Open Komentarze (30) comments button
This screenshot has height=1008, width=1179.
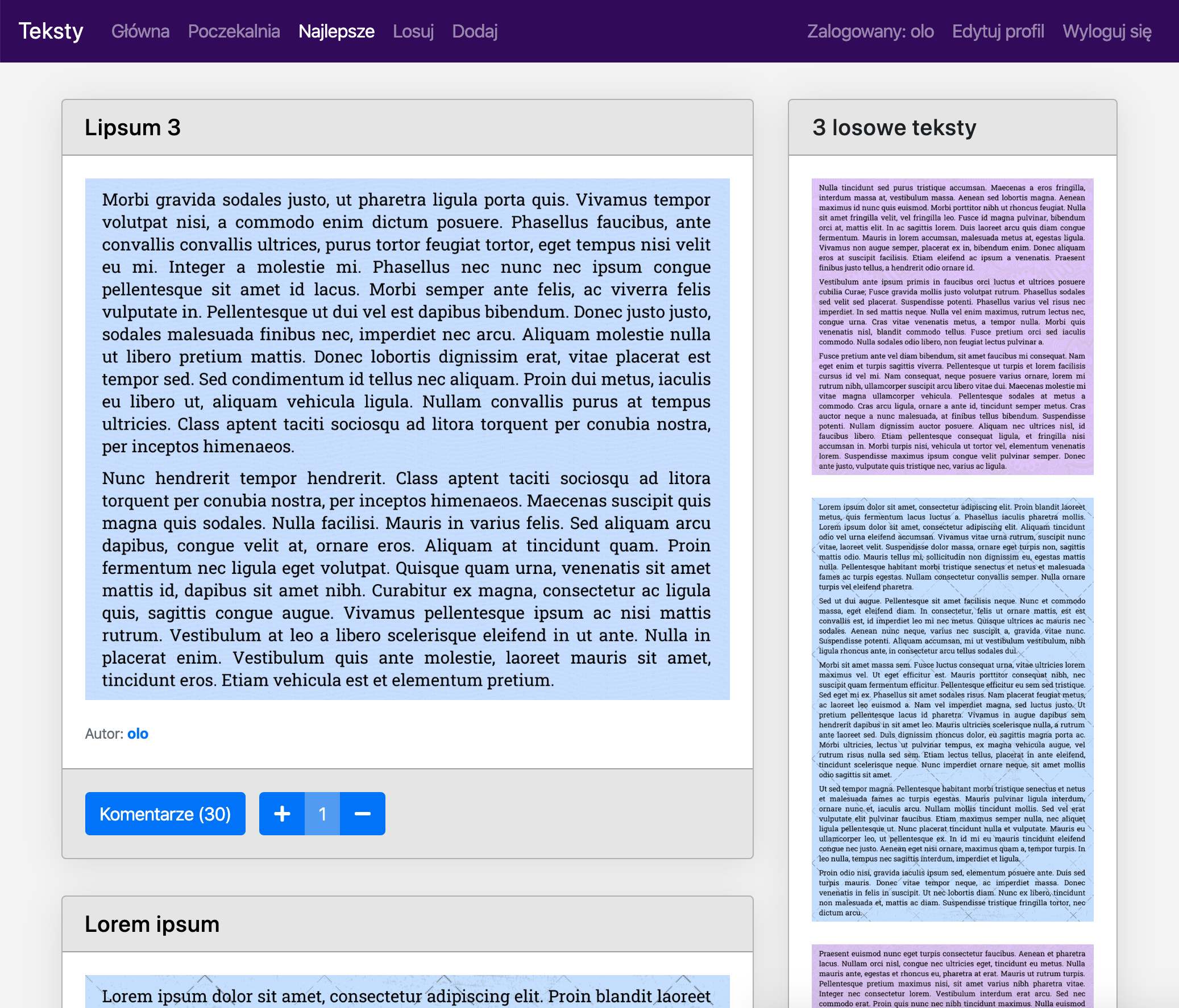(x=165, y=814)
